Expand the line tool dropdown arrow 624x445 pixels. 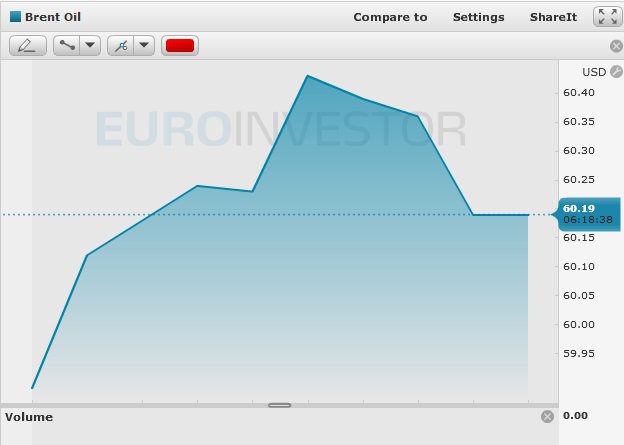click(90, 46)
